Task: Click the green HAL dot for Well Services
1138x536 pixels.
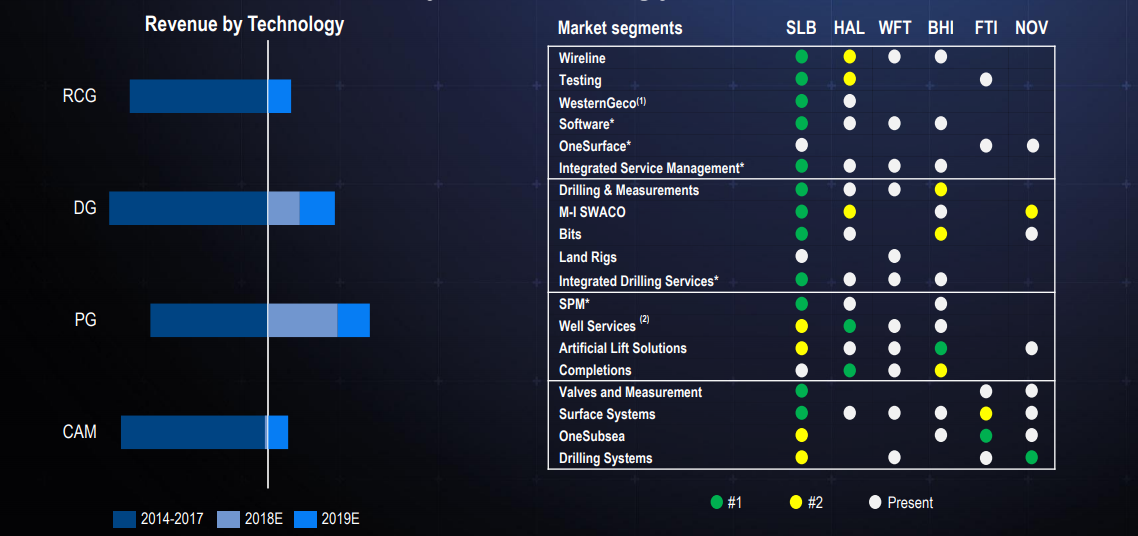Action: point(850,326)
